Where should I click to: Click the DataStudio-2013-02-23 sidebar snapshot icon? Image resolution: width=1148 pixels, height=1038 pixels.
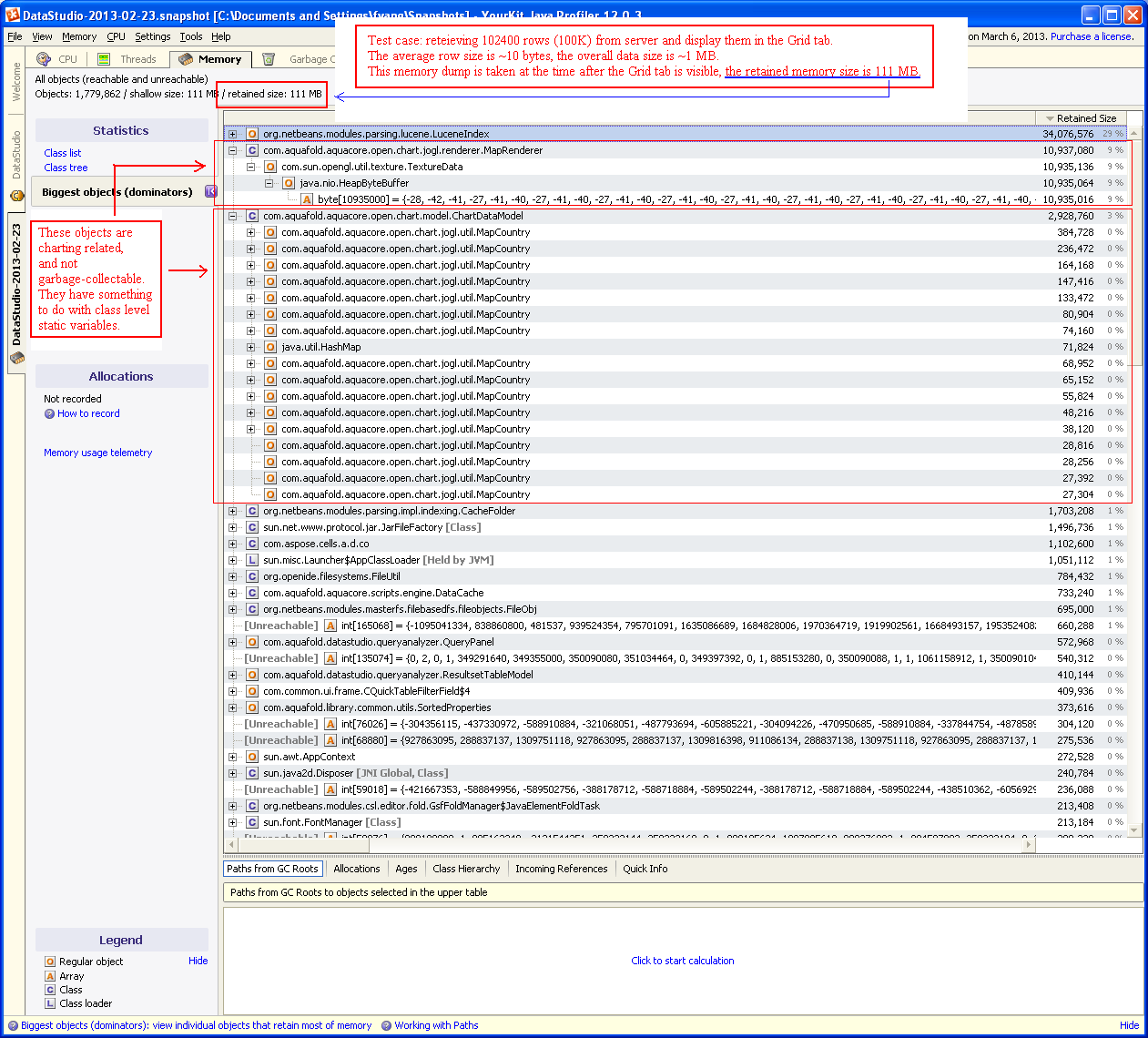pos(16,358)
